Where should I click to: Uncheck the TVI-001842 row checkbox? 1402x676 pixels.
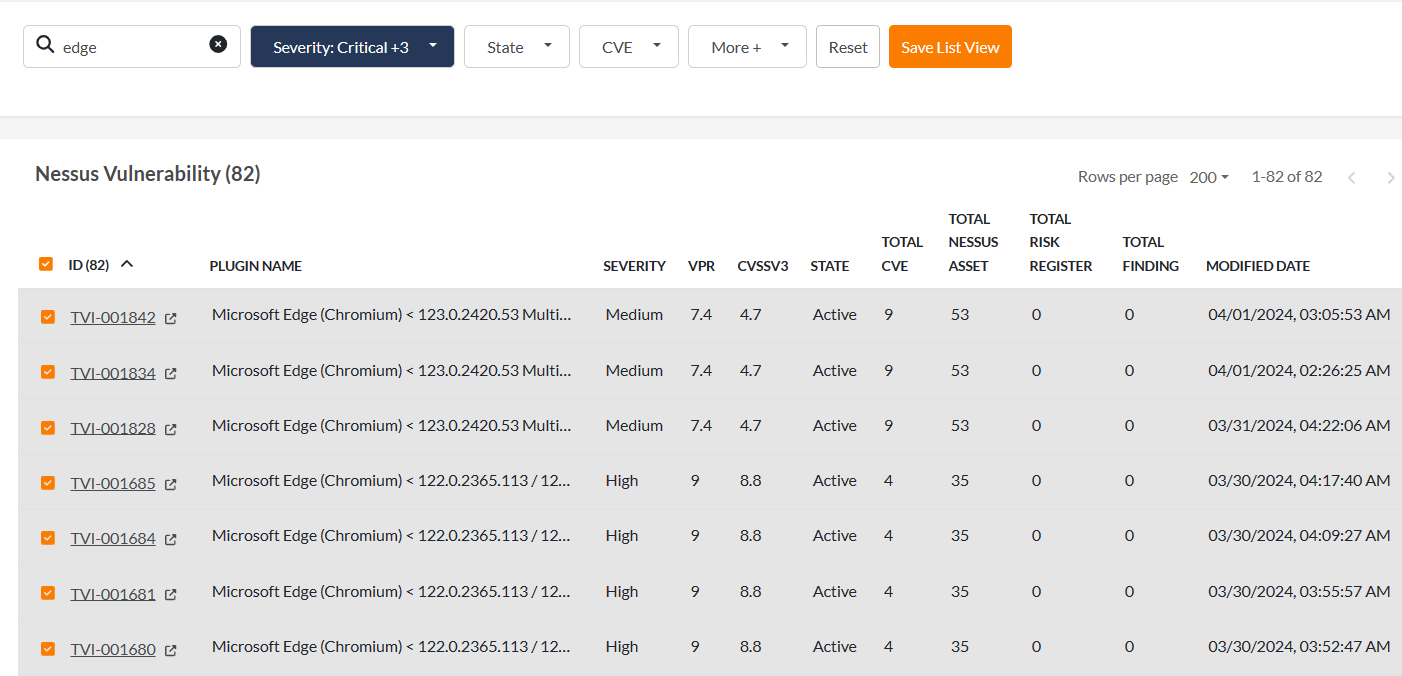click(48, 317)
